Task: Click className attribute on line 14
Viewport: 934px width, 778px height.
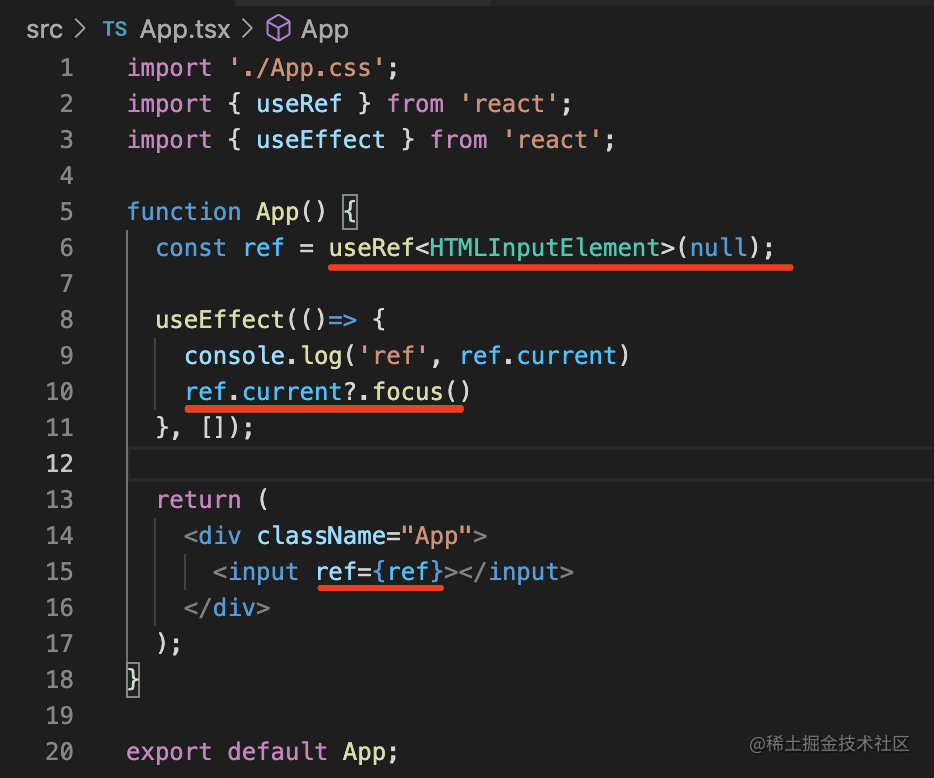Action: (x=321, y=536)
